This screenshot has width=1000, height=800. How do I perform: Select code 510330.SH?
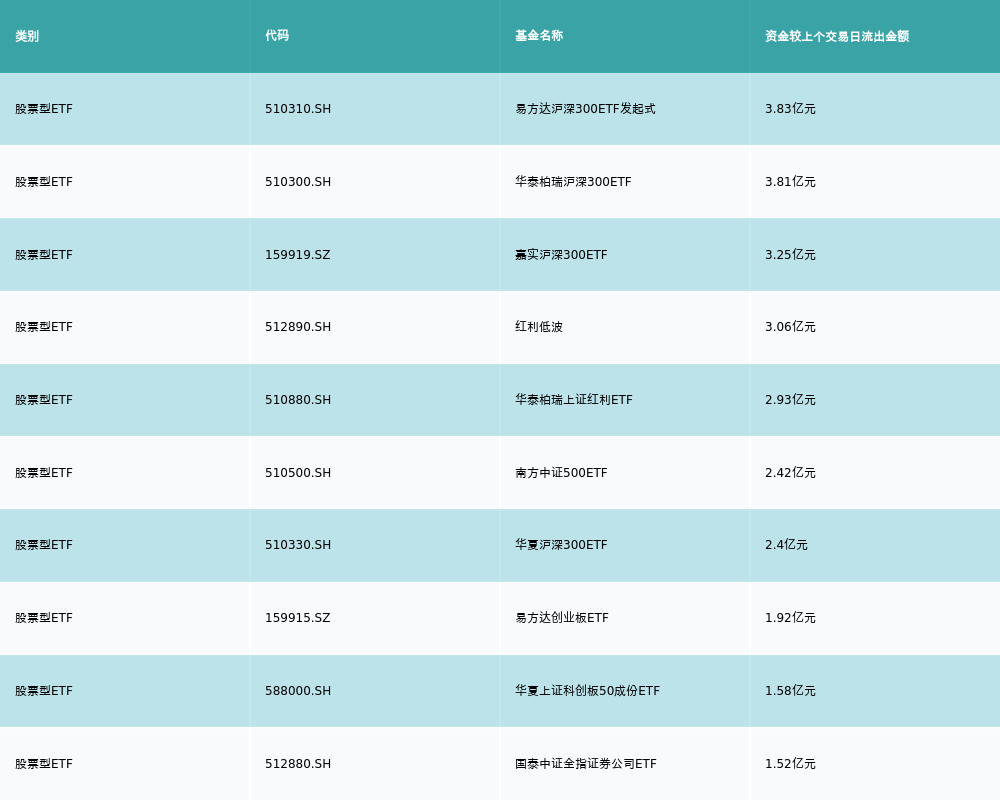pos(298,545)
